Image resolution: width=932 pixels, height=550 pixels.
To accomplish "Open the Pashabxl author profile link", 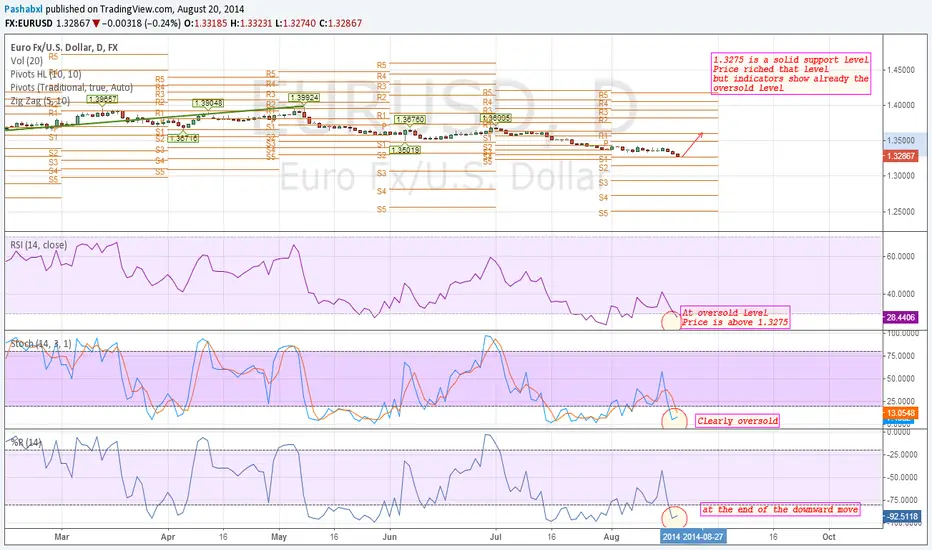I will pos(23,10).
